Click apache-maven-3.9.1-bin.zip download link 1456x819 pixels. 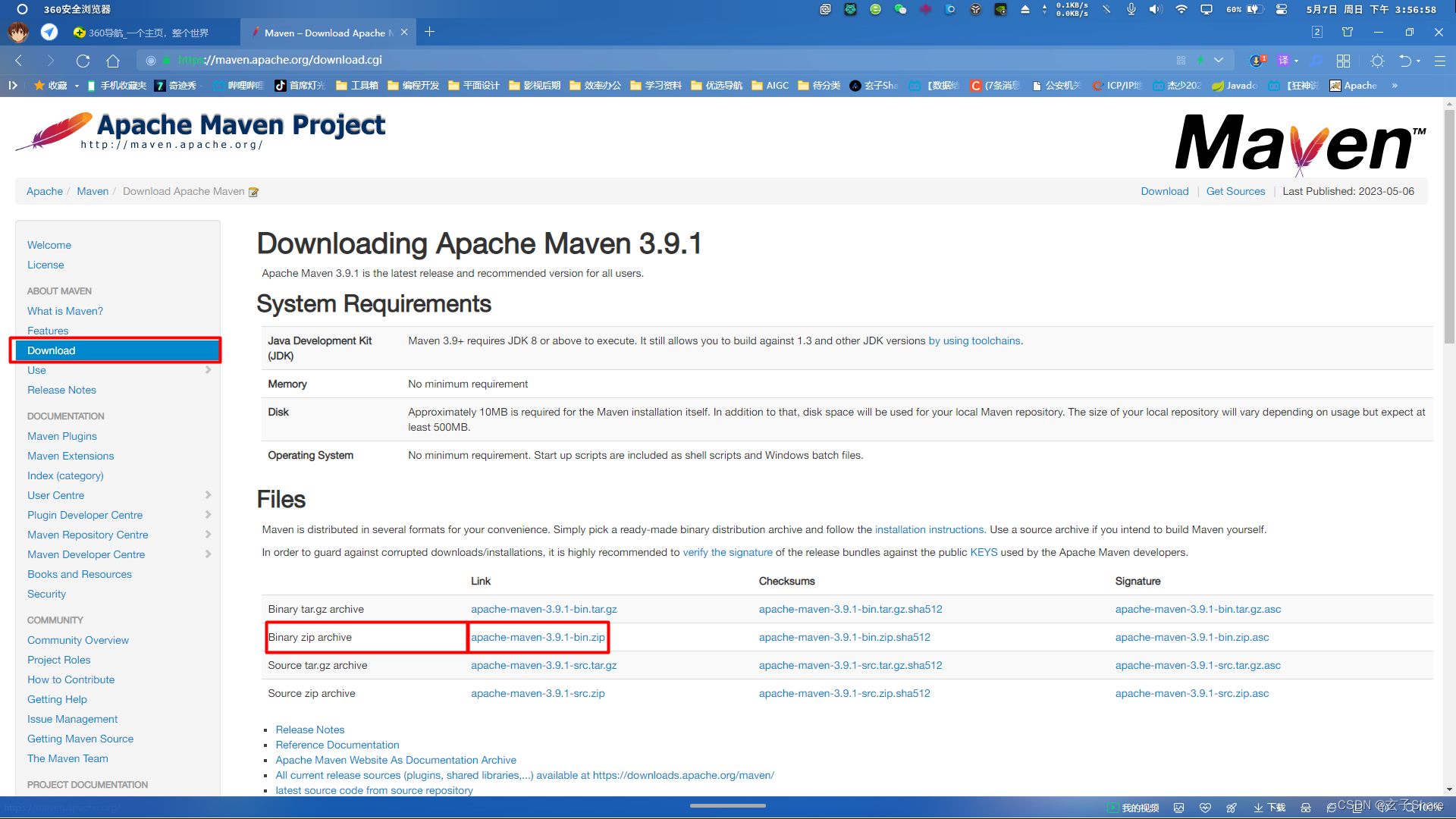(538, 637)
